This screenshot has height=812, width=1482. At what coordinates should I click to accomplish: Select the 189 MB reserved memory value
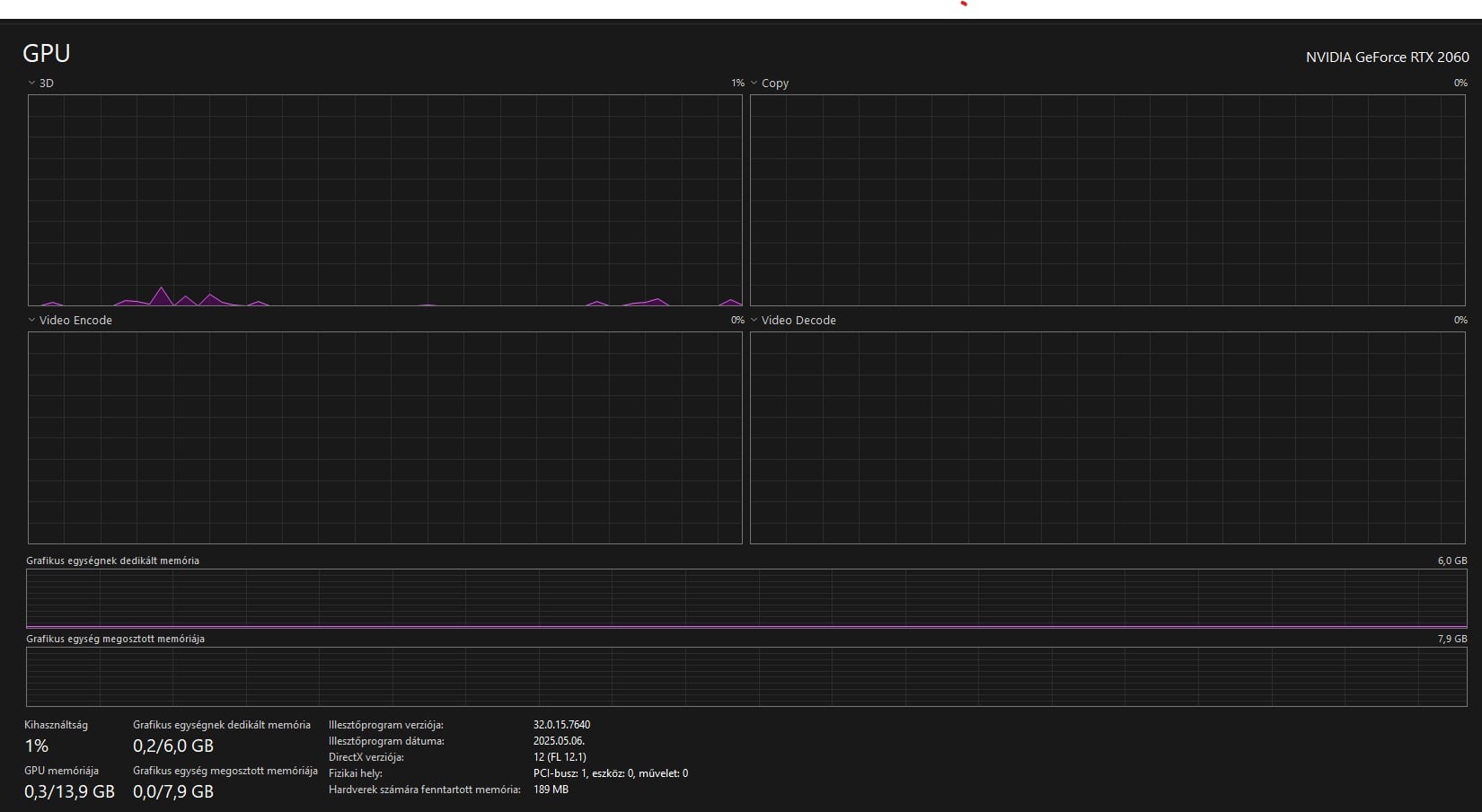click(x=551, y=790)
